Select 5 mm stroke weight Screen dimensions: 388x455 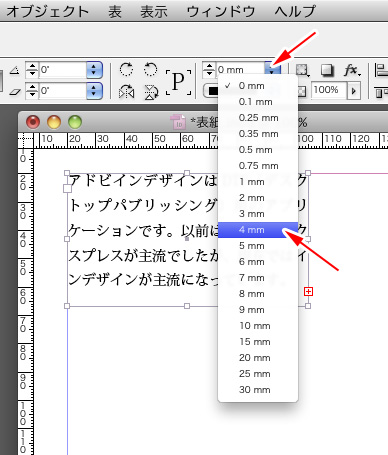point(258,246)
